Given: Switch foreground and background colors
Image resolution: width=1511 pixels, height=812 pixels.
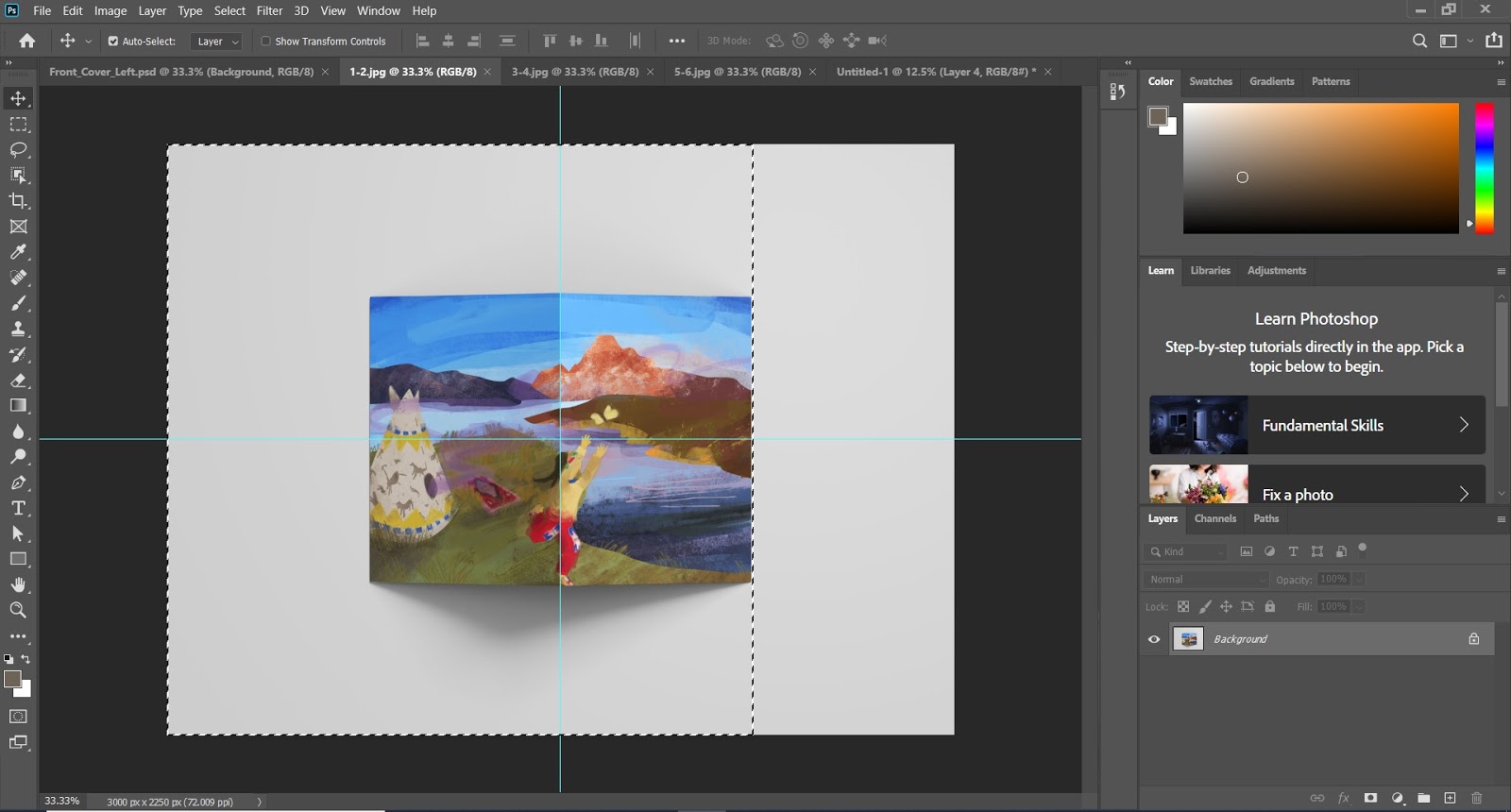Looking at the screenshot, I should 25,659.
